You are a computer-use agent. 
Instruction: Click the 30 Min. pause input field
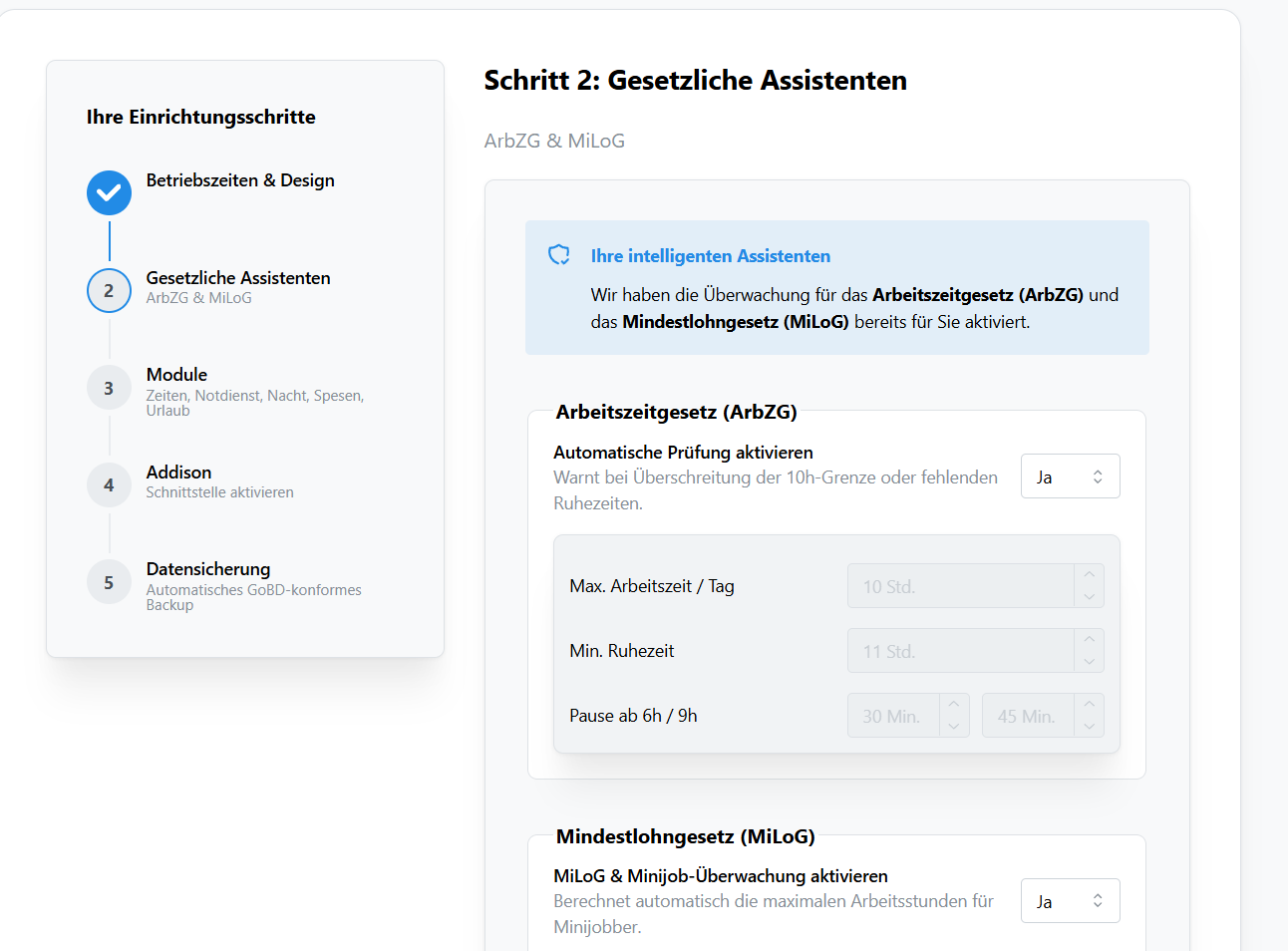coord(892,715)
